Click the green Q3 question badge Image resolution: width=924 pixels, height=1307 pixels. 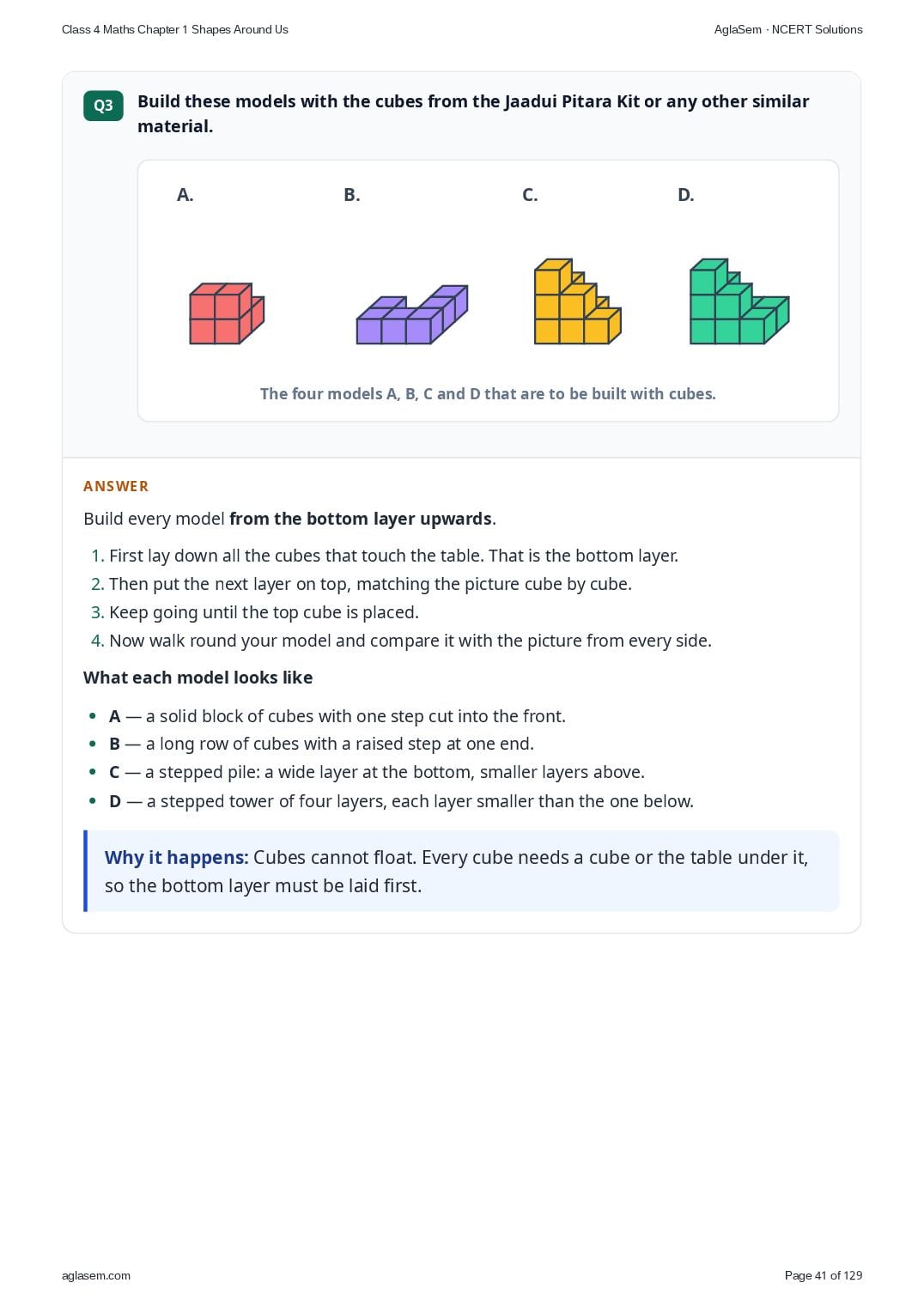coord(103,106)
